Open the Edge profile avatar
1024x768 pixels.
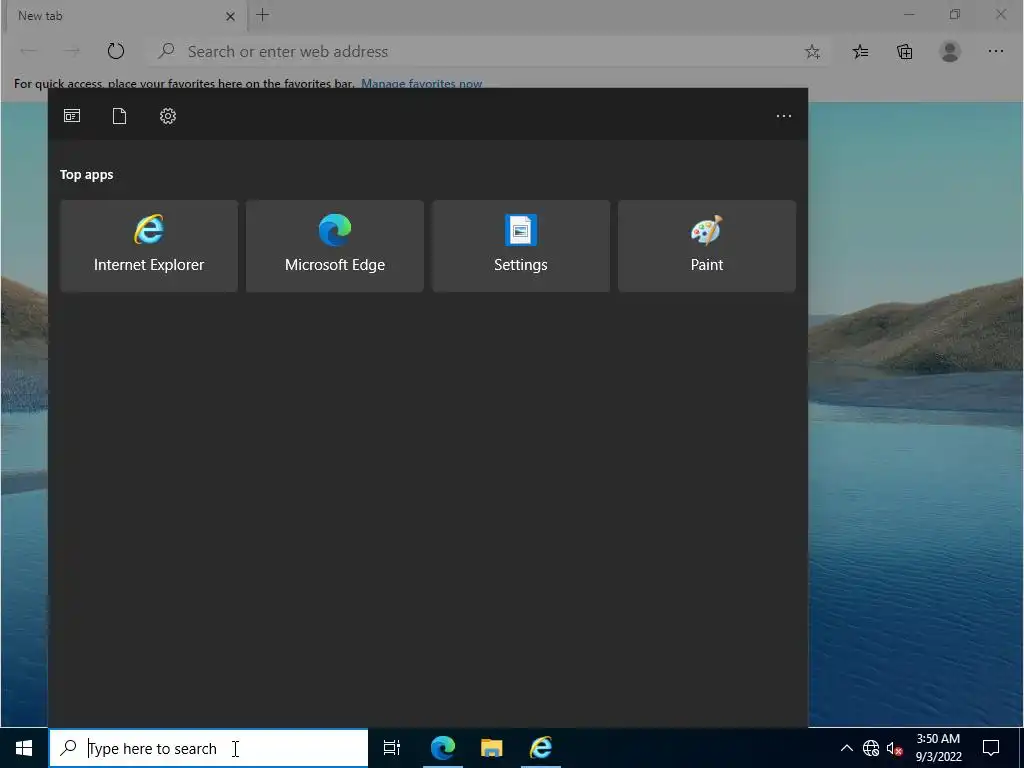[950, 52]
